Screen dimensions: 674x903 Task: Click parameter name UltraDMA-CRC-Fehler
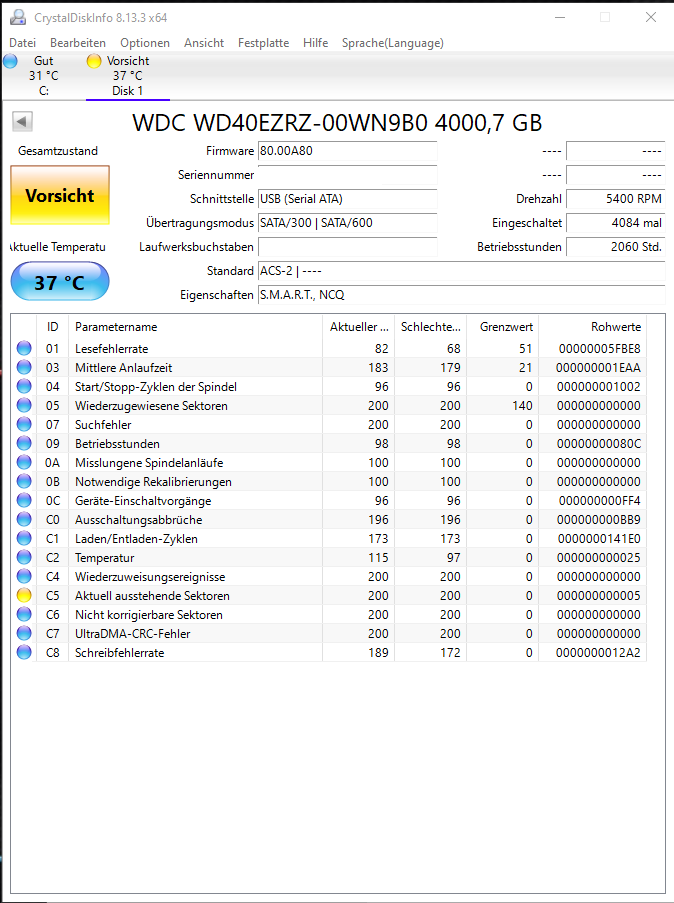132,633
